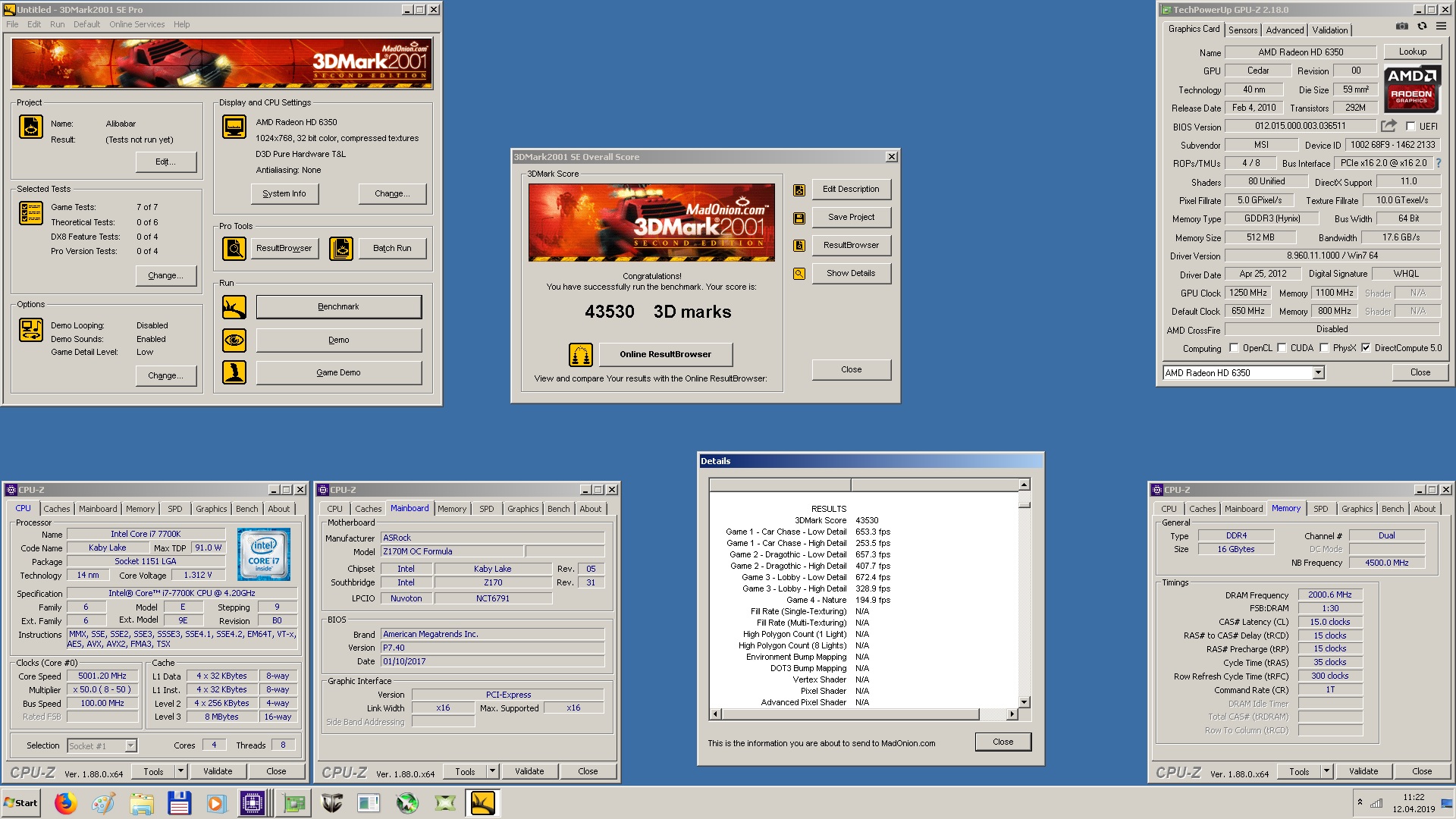The width and height of the screenshot is (1456, 819).
Task: Switch to SPD tab in CPU-Z Memory window
Action: (1320, 509)
